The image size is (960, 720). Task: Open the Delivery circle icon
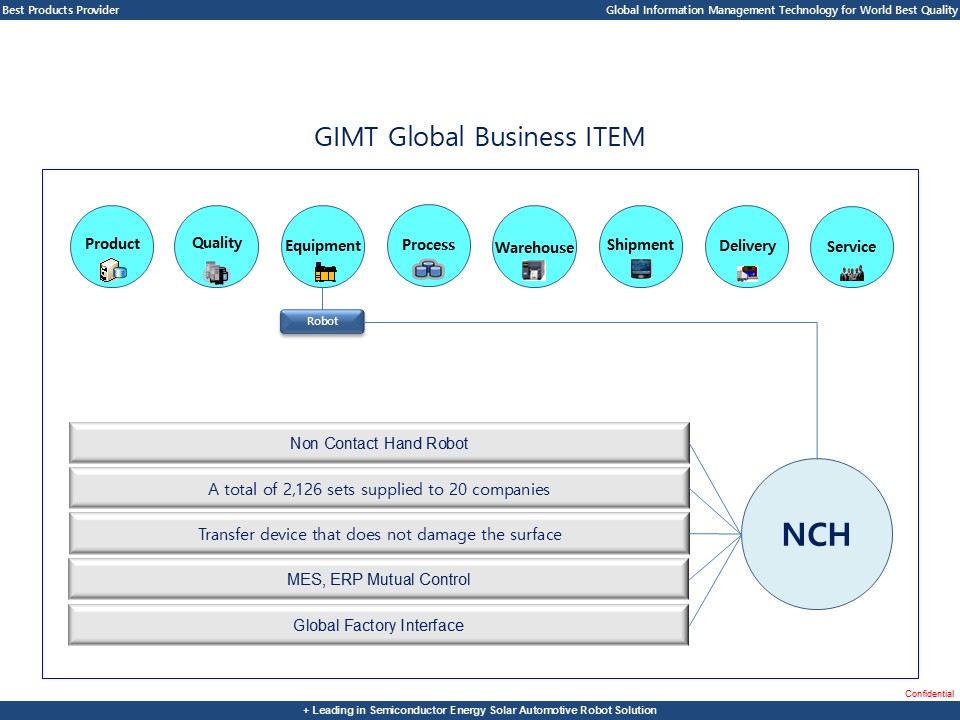[x=747, y=247]
